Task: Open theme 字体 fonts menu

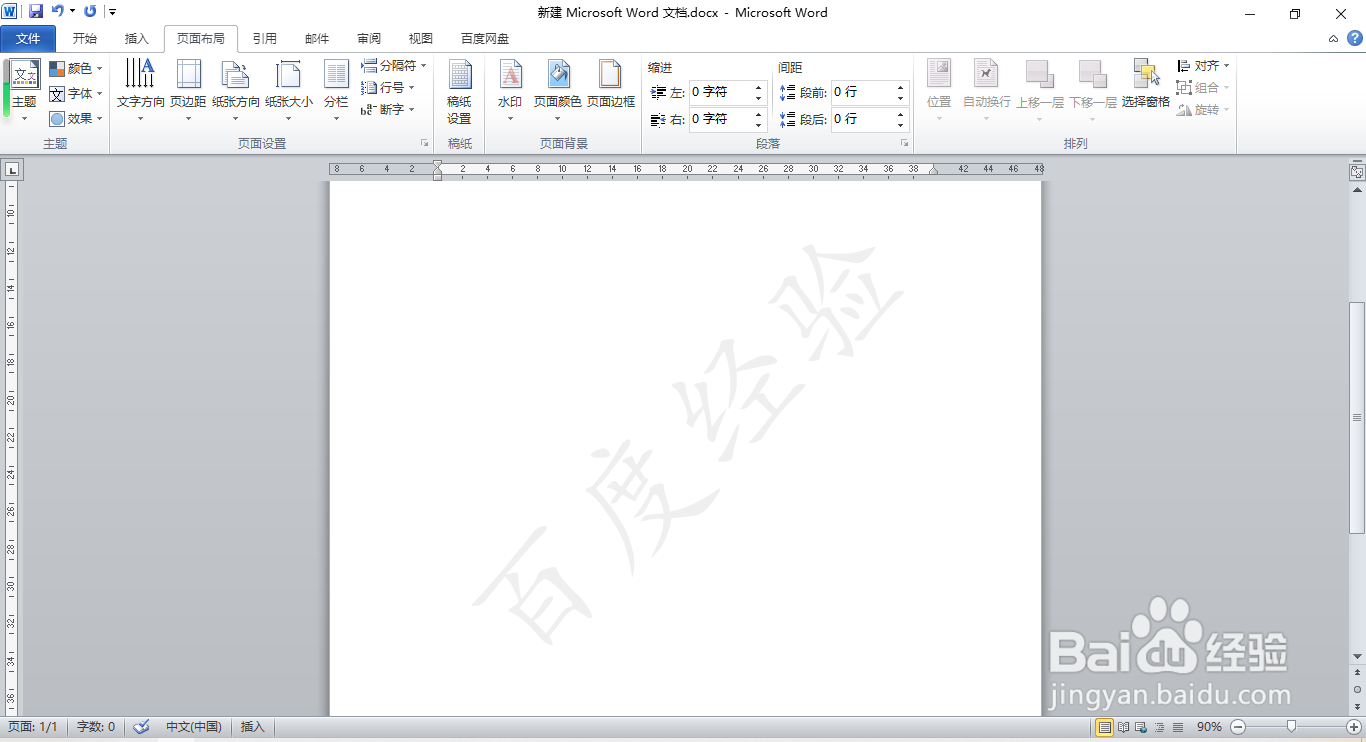Action: [76, 93]
